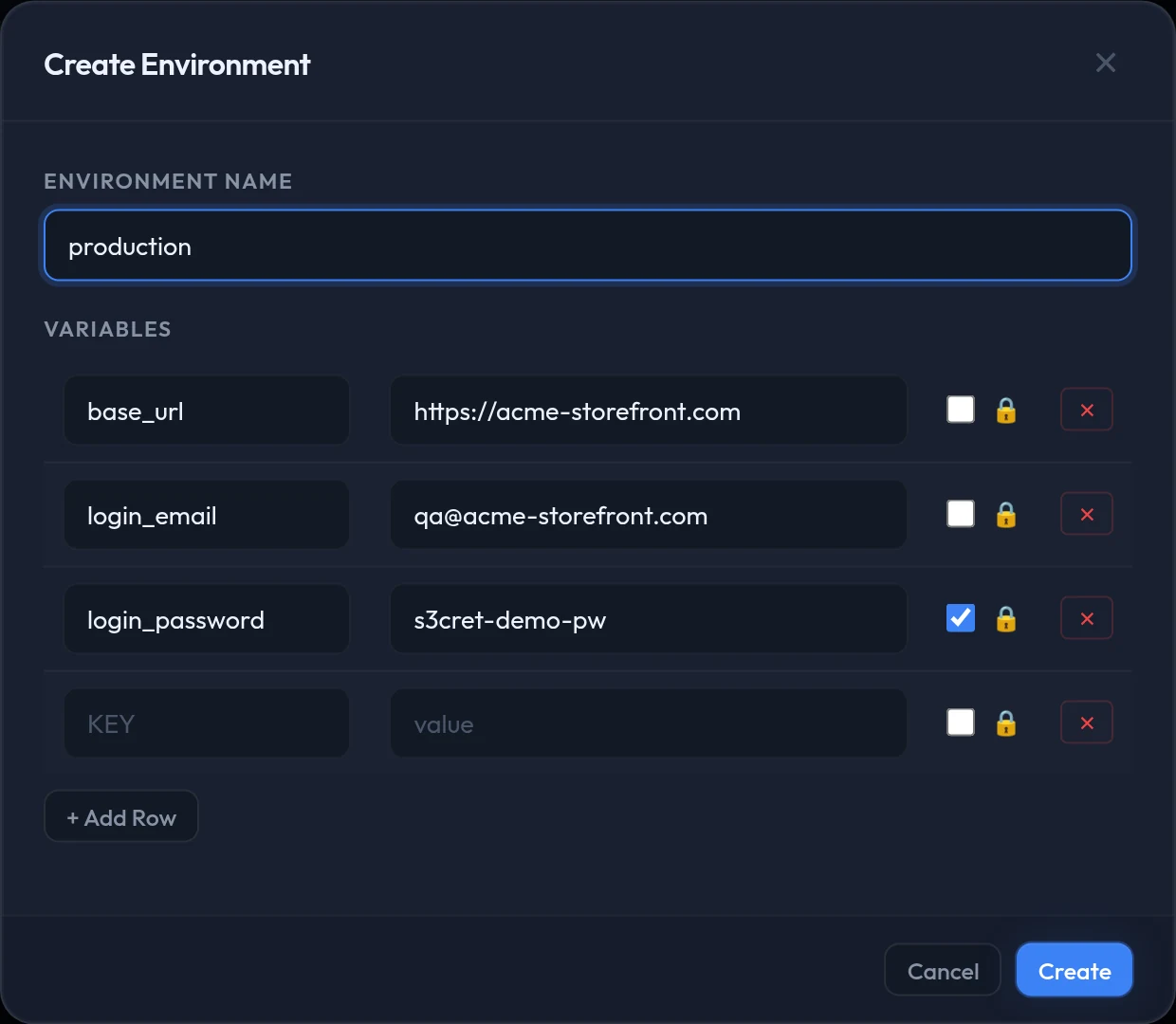Click the empty KEY placeholder field
This screenshot has height=1024, width=1176.
click(207, 723)
